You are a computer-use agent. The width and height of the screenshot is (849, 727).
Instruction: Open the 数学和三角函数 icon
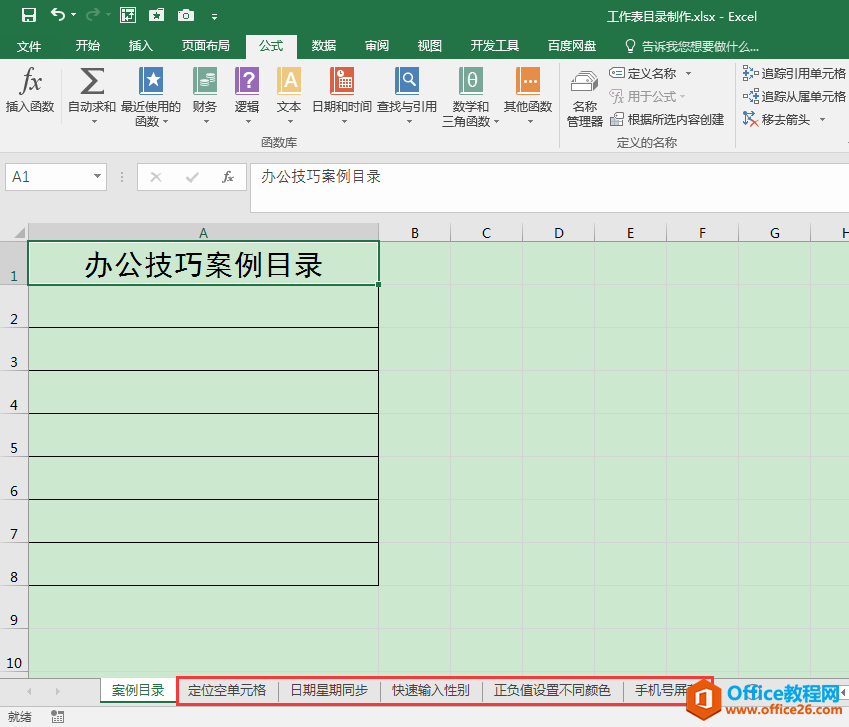pos(471,81)
